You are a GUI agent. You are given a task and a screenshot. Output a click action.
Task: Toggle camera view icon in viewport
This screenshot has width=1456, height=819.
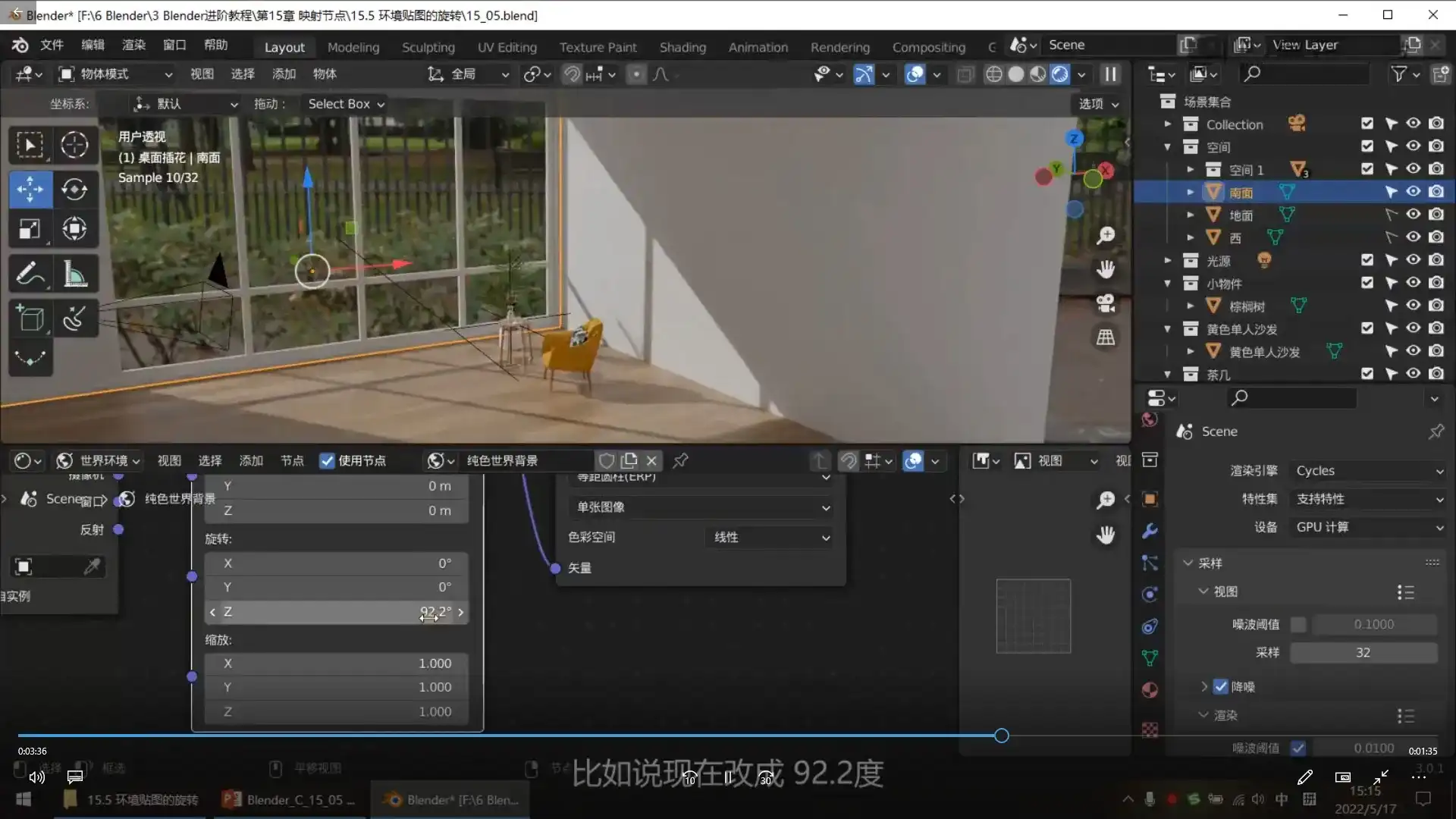coord(1106,303)
